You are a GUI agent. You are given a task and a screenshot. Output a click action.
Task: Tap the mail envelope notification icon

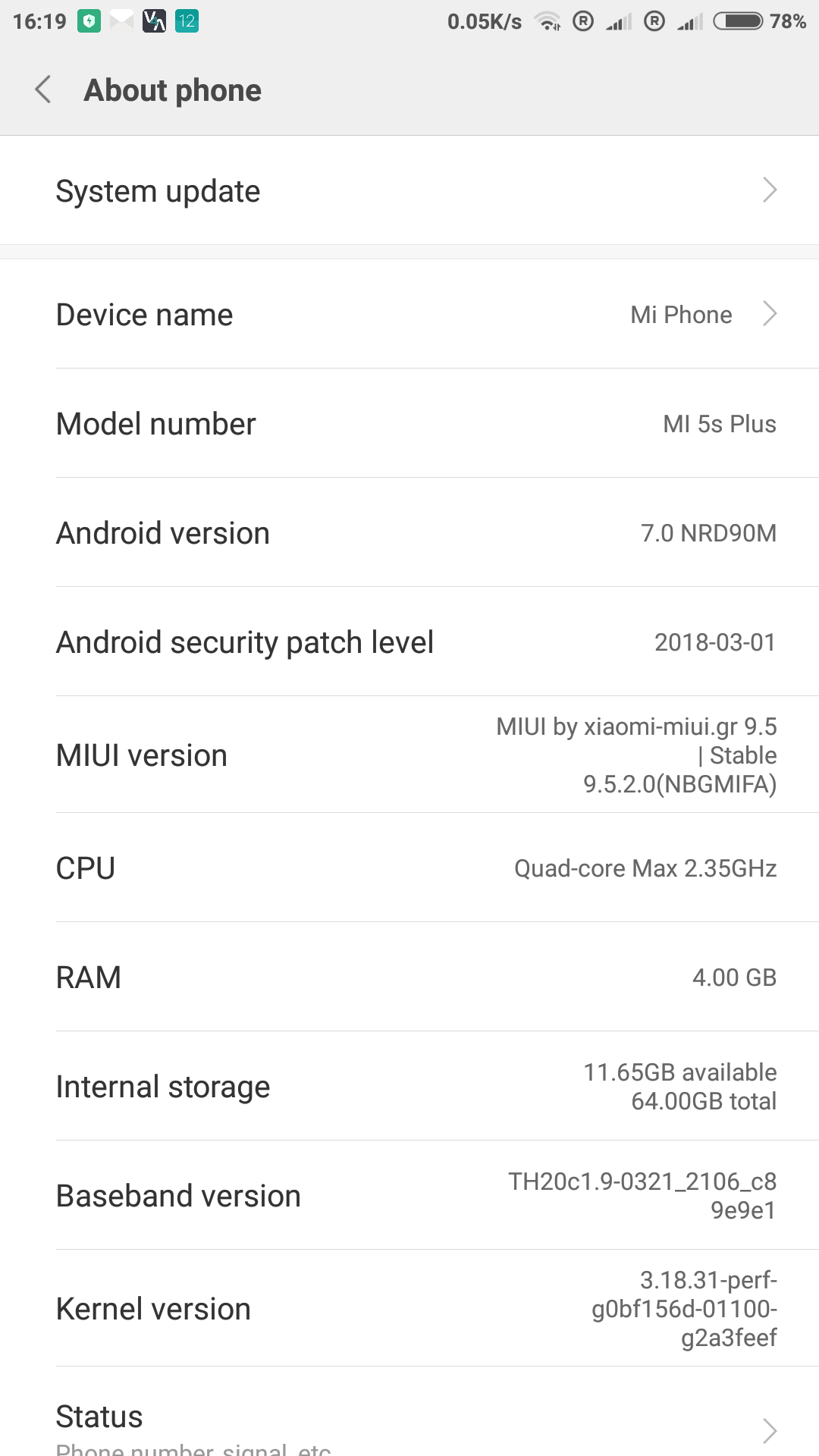click(x=121, y=21)
